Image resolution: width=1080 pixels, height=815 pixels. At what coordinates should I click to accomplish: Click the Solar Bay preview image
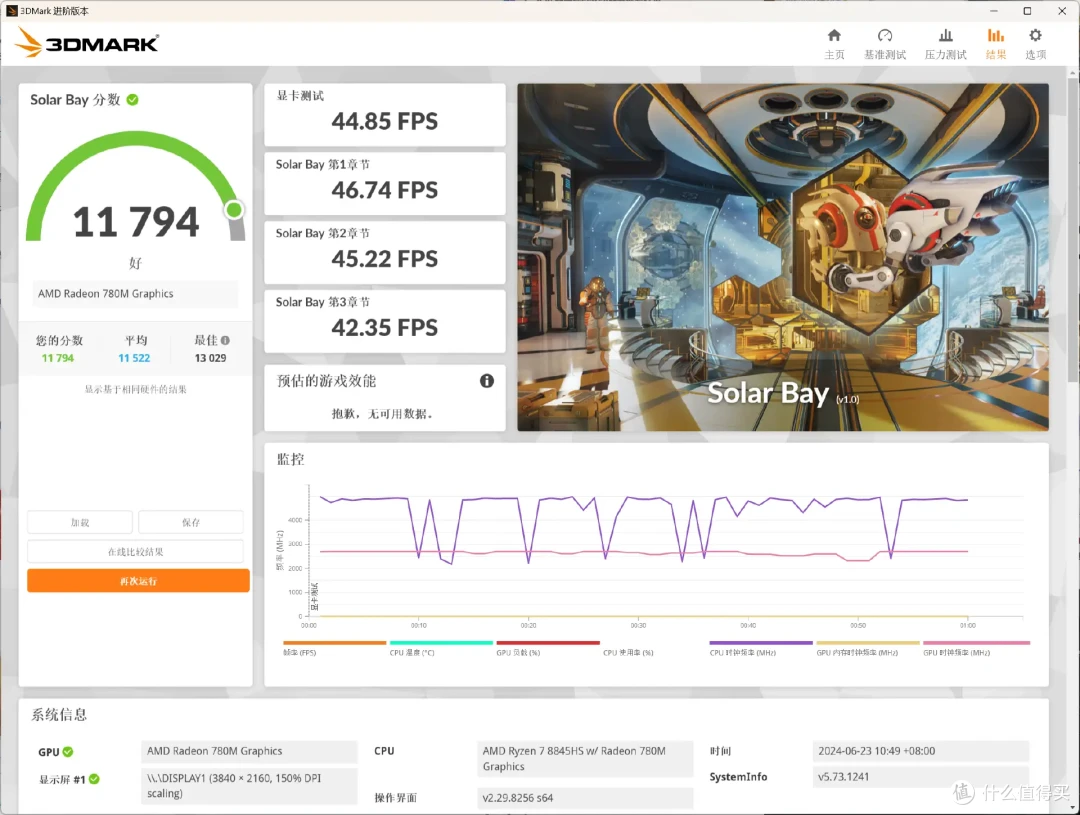tap(783, 257)
